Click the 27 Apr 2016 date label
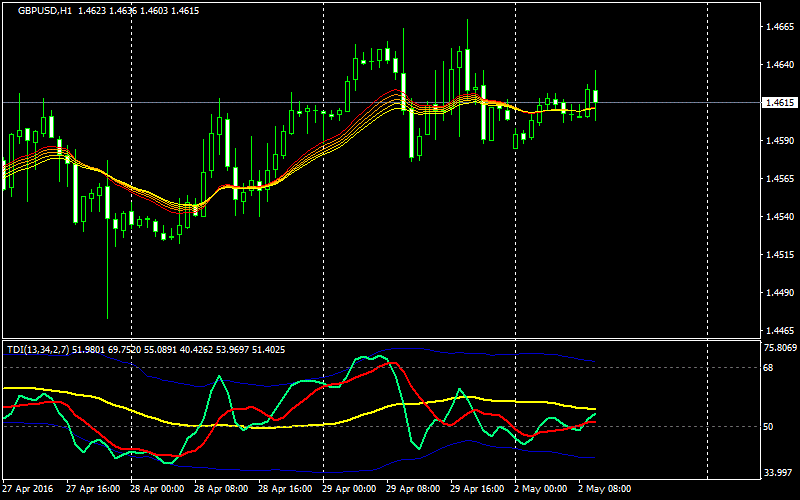This screenshot has height=500, width=800. point(27,489)
